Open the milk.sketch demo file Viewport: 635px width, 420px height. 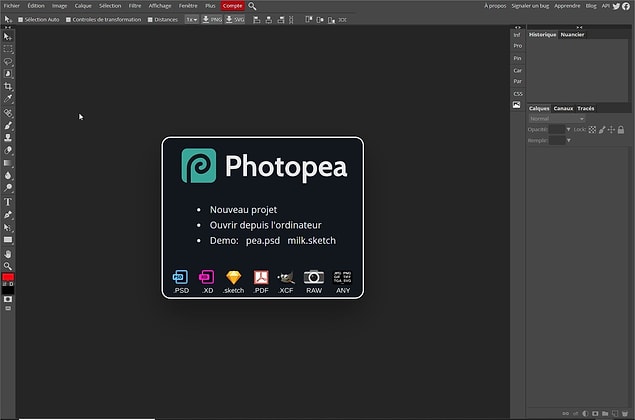click(311, 241)
